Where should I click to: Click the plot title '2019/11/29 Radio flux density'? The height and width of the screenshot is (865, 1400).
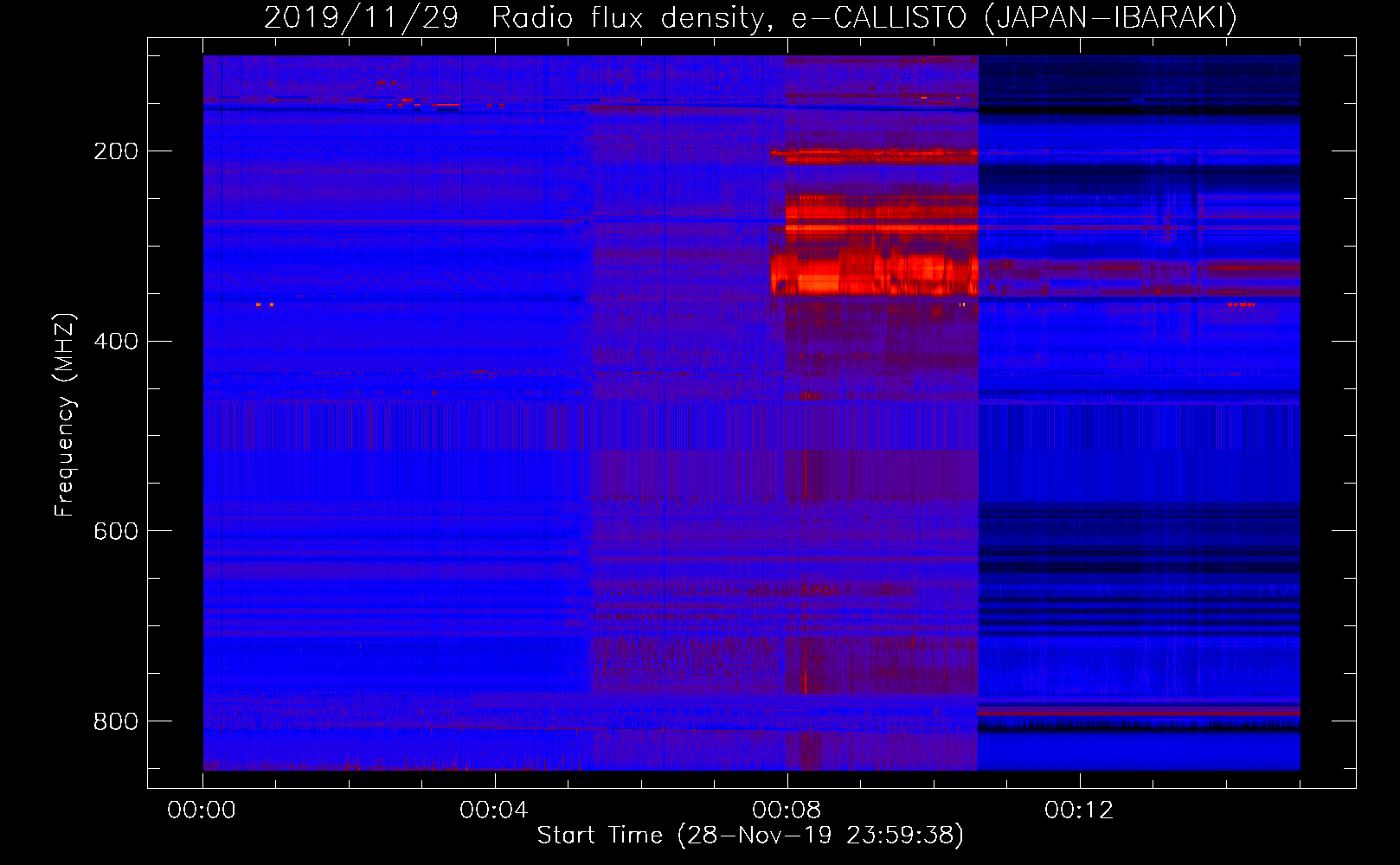pos(750,17)
